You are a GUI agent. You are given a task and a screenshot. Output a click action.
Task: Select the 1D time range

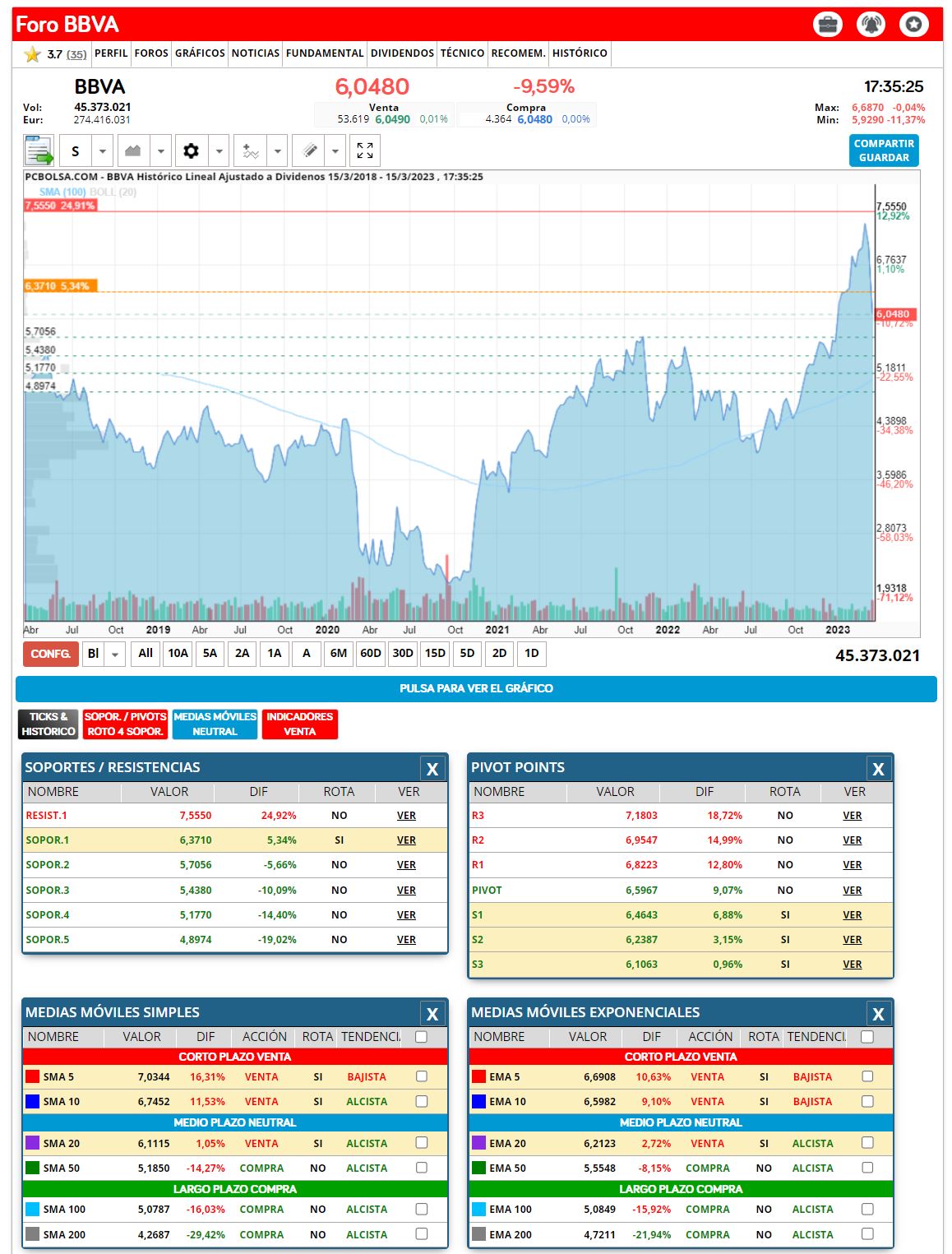[532, 654]
